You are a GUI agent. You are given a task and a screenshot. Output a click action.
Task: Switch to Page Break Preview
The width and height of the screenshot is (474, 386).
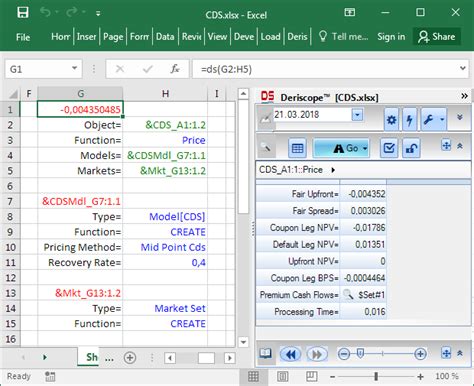click(312, 376)
